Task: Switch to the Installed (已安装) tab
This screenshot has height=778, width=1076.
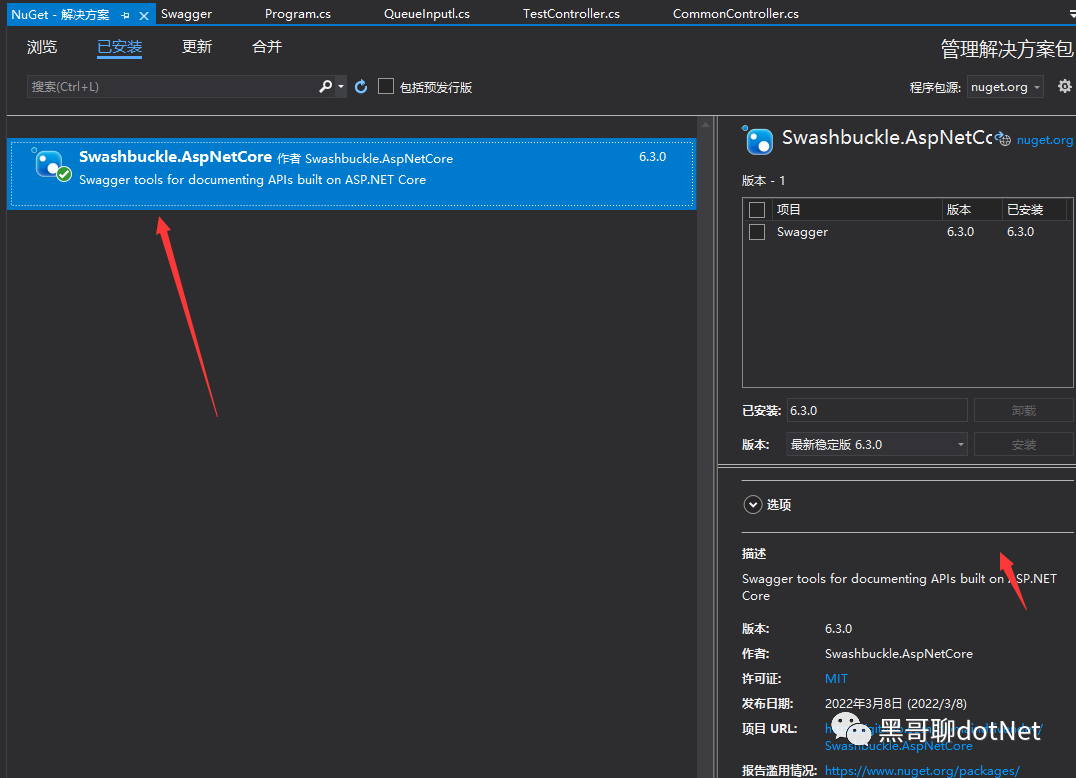Action: (x=119, y=47)
